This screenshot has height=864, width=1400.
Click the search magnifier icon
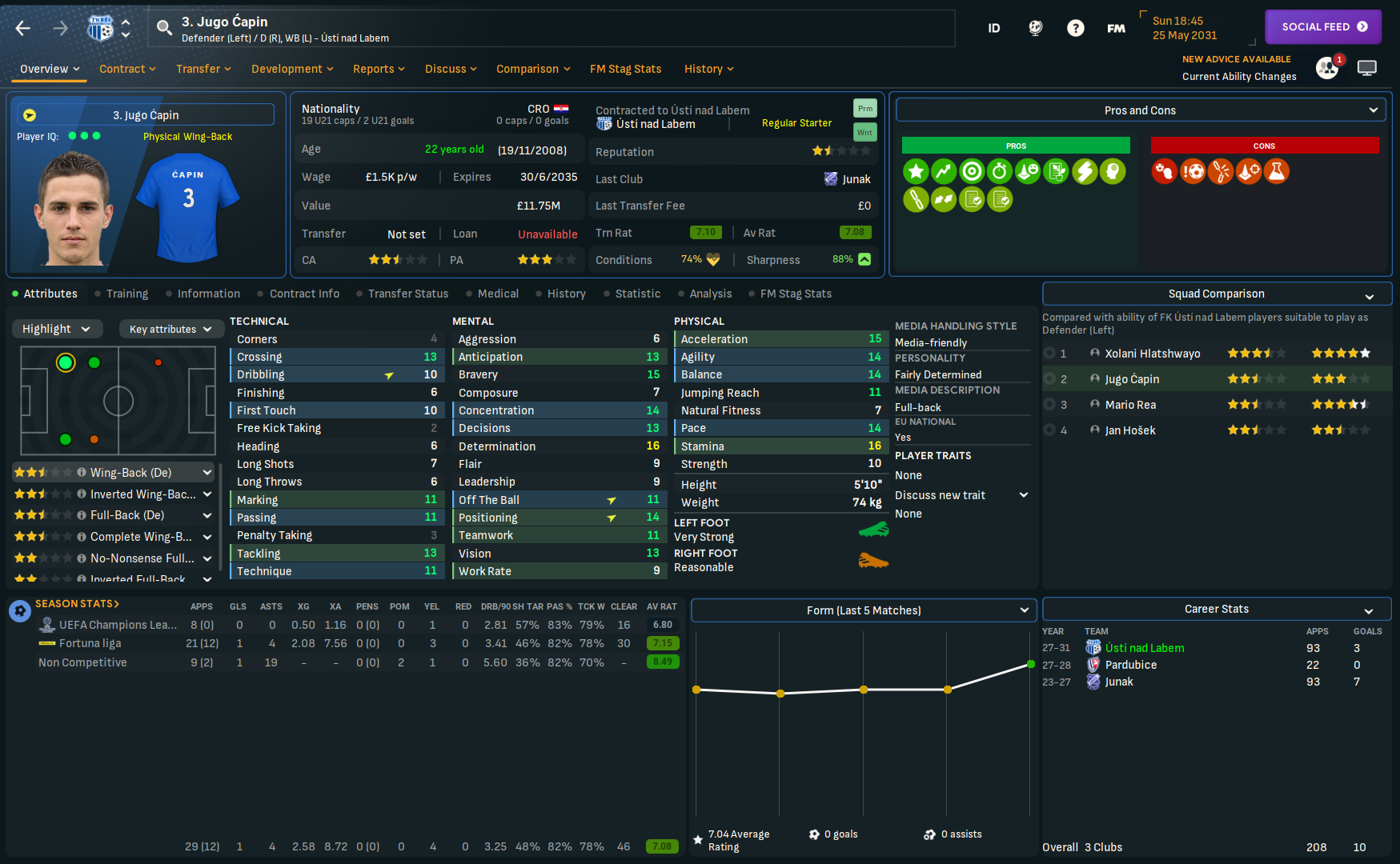(164, 29)
